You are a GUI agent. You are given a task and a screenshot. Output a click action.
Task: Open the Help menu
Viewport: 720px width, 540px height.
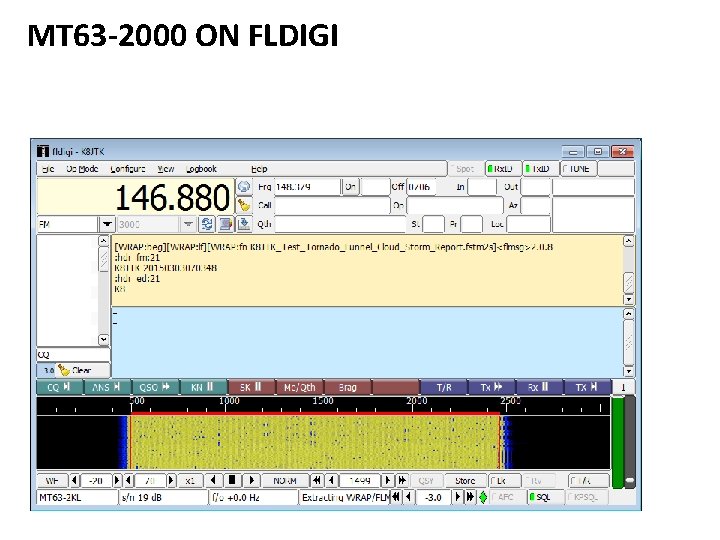click(x=259, y=169)
